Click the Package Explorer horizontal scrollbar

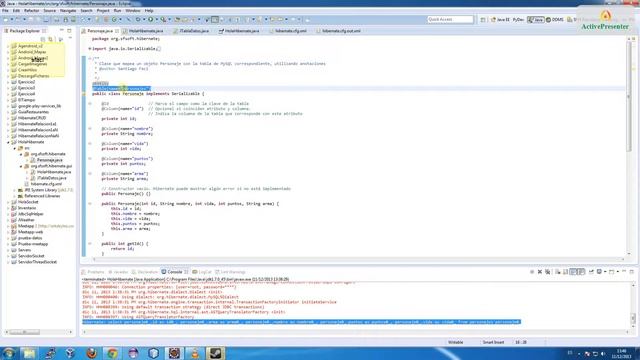tap(24, 332)
